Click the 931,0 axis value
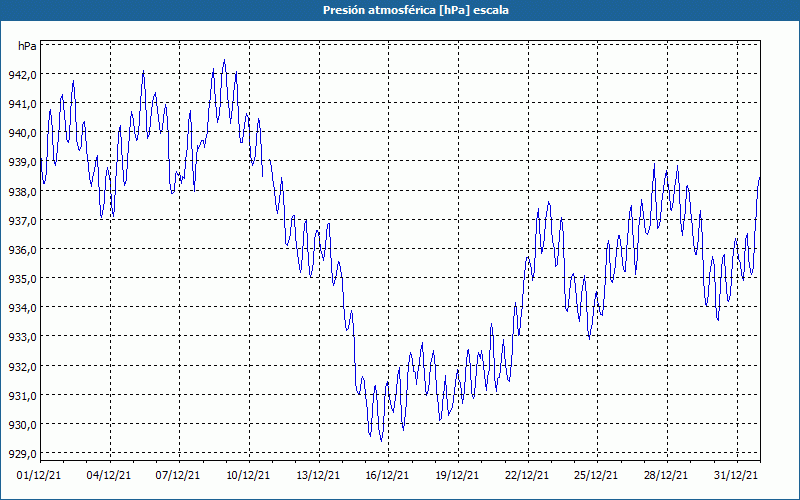The height and width of the screenshot is (500, 800). click(x=22, y=395)
